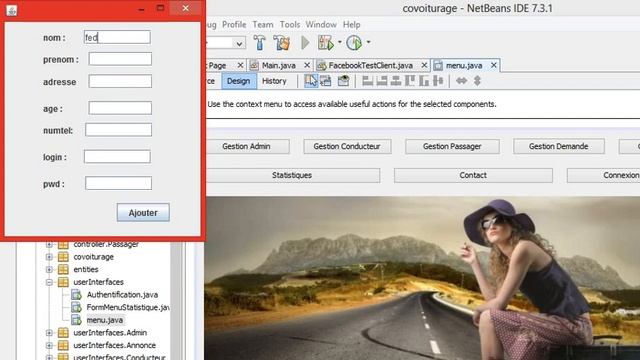Toggle vertical resizability arrow icon

coord(477,81)
